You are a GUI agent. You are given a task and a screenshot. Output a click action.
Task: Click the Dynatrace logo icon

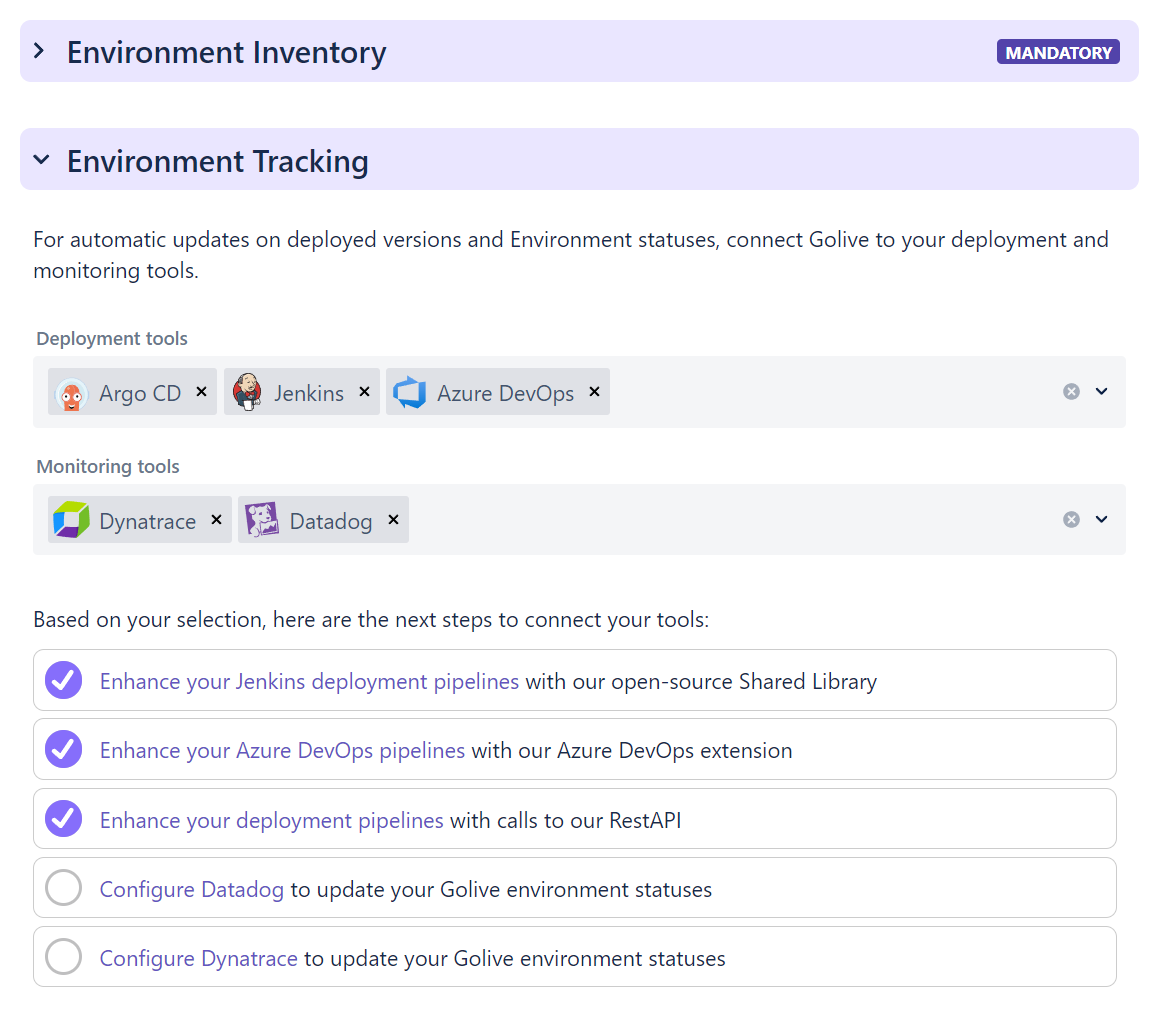click(71, 520)
